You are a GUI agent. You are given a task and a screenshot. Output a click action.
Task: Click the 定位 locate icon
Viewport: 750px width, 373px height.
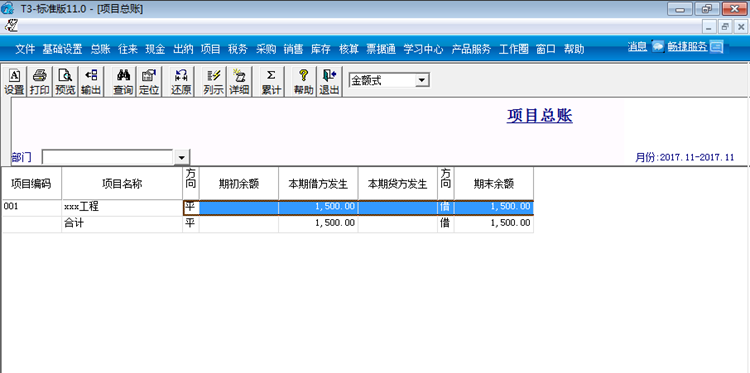pyautogui.click(x=149, y=81)
